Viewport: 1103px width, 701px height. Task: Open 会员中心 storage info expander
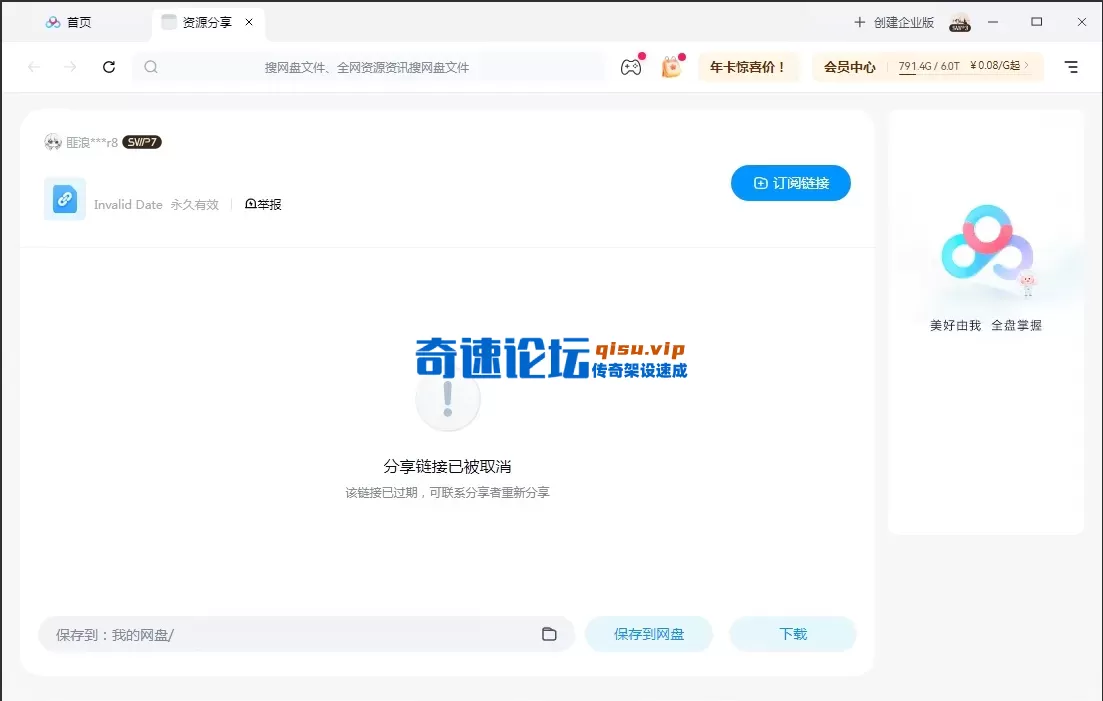[1026, 67]
